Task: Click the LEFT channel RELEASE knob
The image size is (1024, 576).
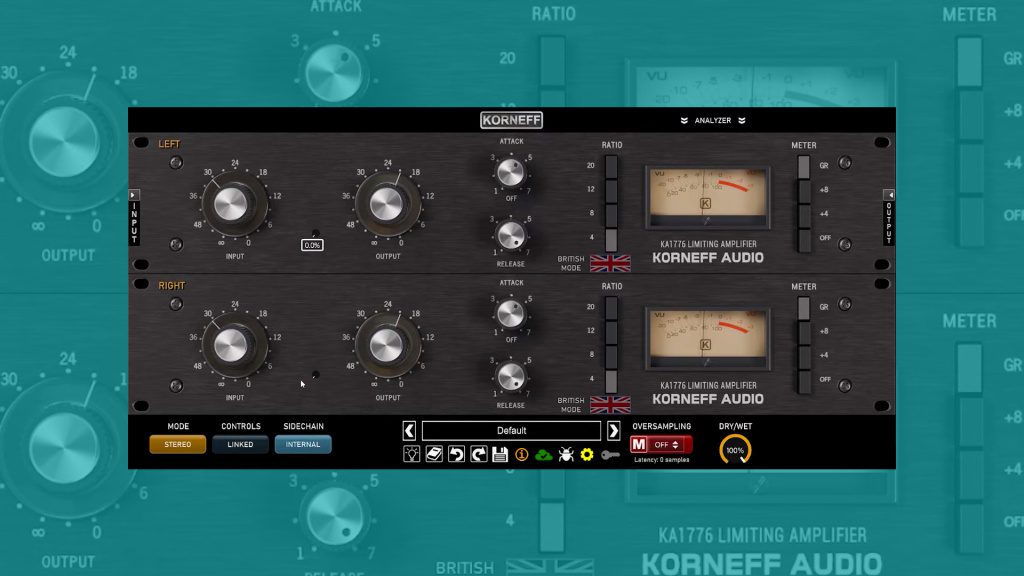Action: pyautogui.click(x=511, y=236)
